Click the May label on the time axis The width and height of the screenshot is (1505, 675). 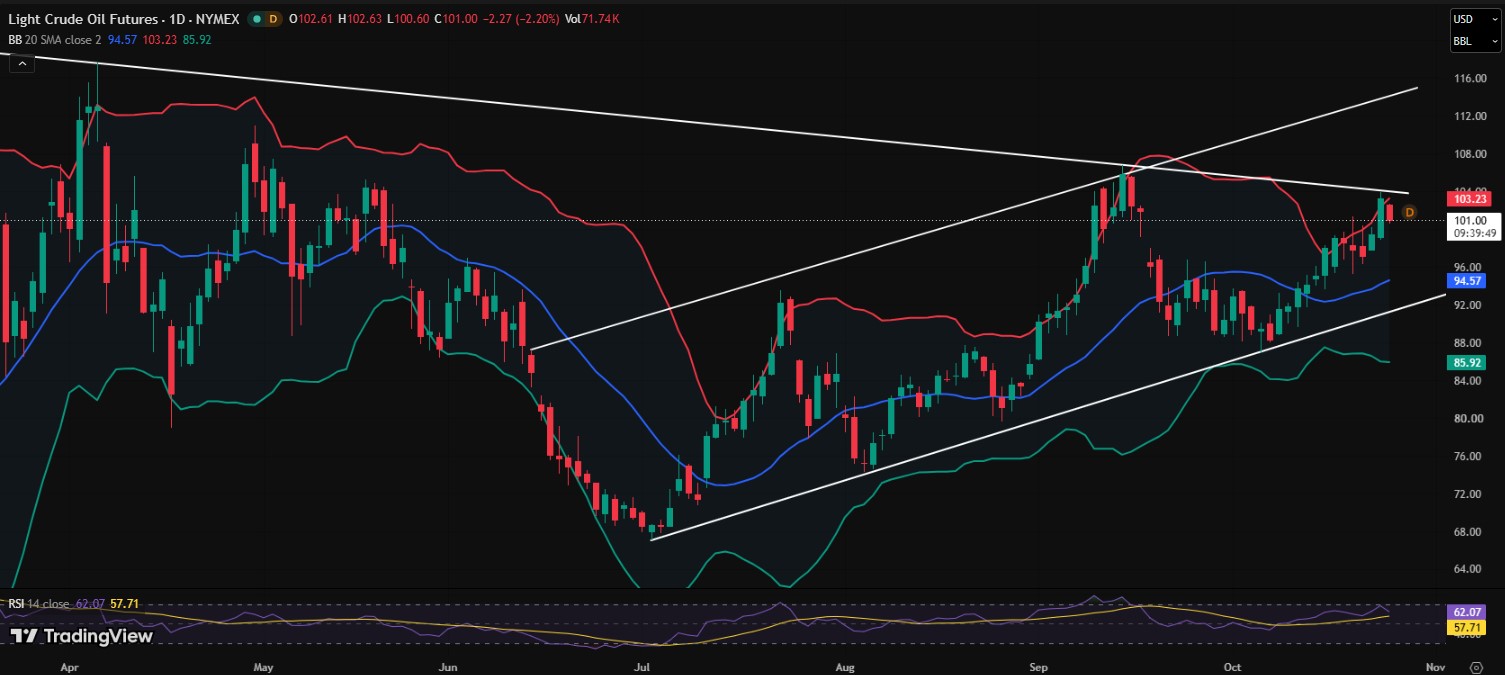point(263,666)
